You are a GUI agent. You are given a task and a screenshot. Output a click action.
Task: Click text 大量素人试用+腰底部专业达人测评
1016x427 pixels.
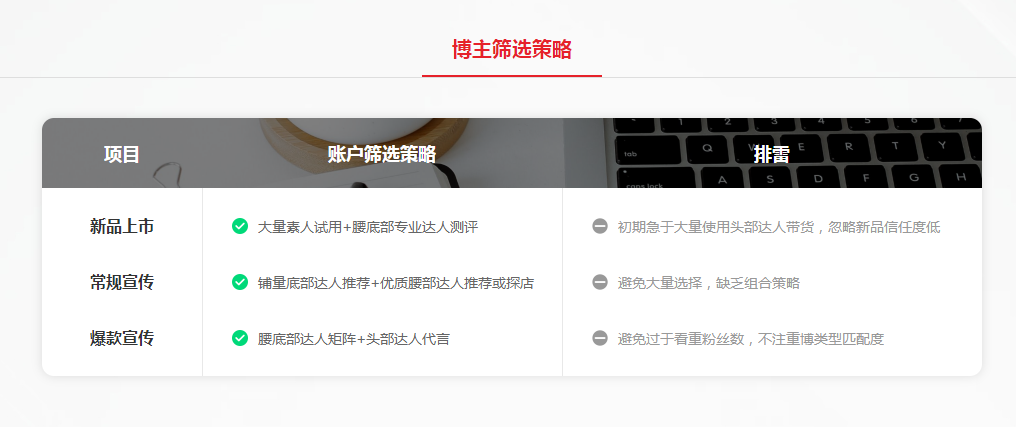click(x=367, y=227)
